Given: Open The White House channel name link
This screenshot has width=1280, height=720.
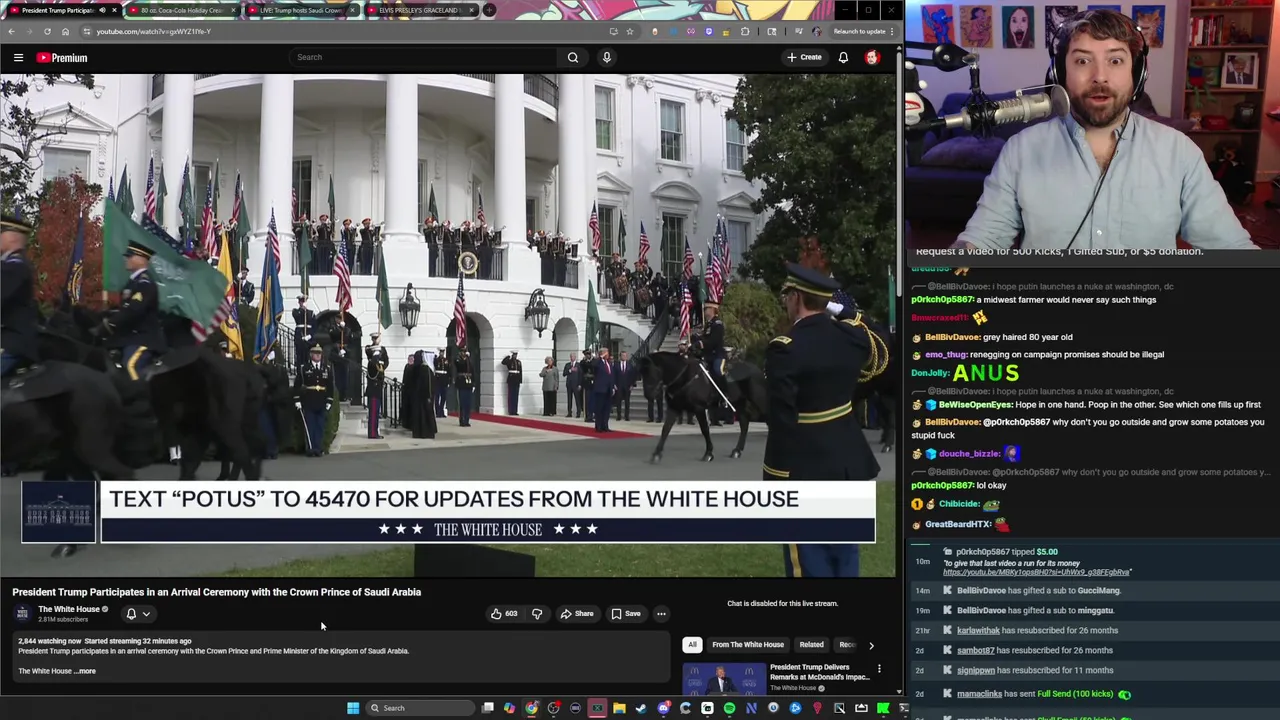Looking at the screenshot, I should [x=69, y=609].
